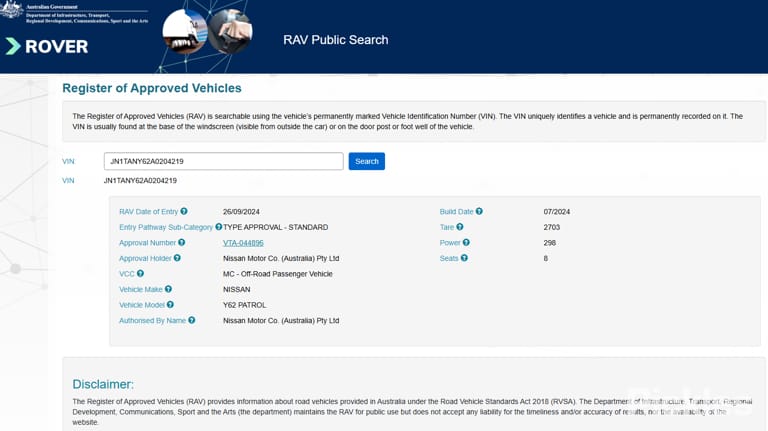Open help icon next to Vehicle Make
Screen dimensions: 768x431
[168, 289]
